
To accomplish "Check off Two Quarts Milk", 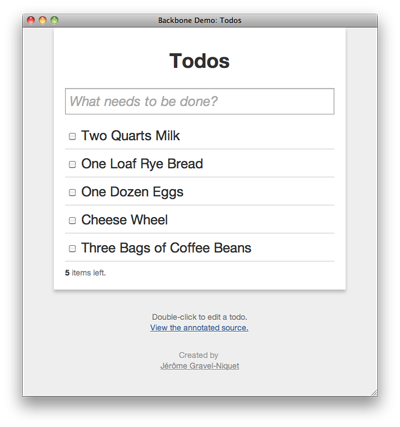I will click(x=72, y=136).
